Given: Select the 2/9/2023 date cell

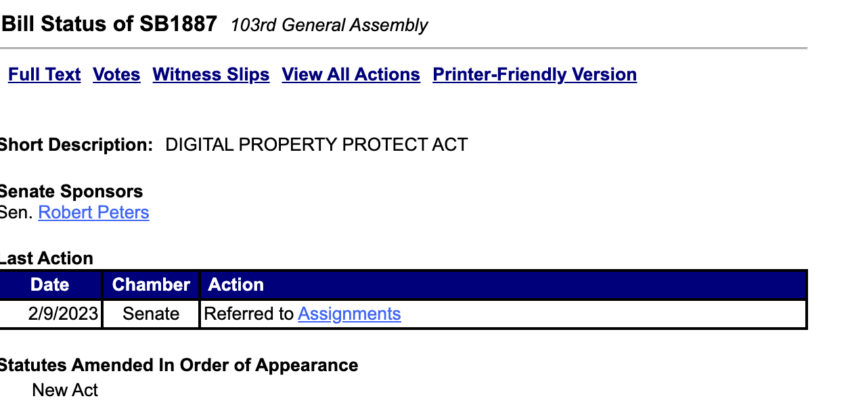Looking at the screenshot, I should 63,314.
